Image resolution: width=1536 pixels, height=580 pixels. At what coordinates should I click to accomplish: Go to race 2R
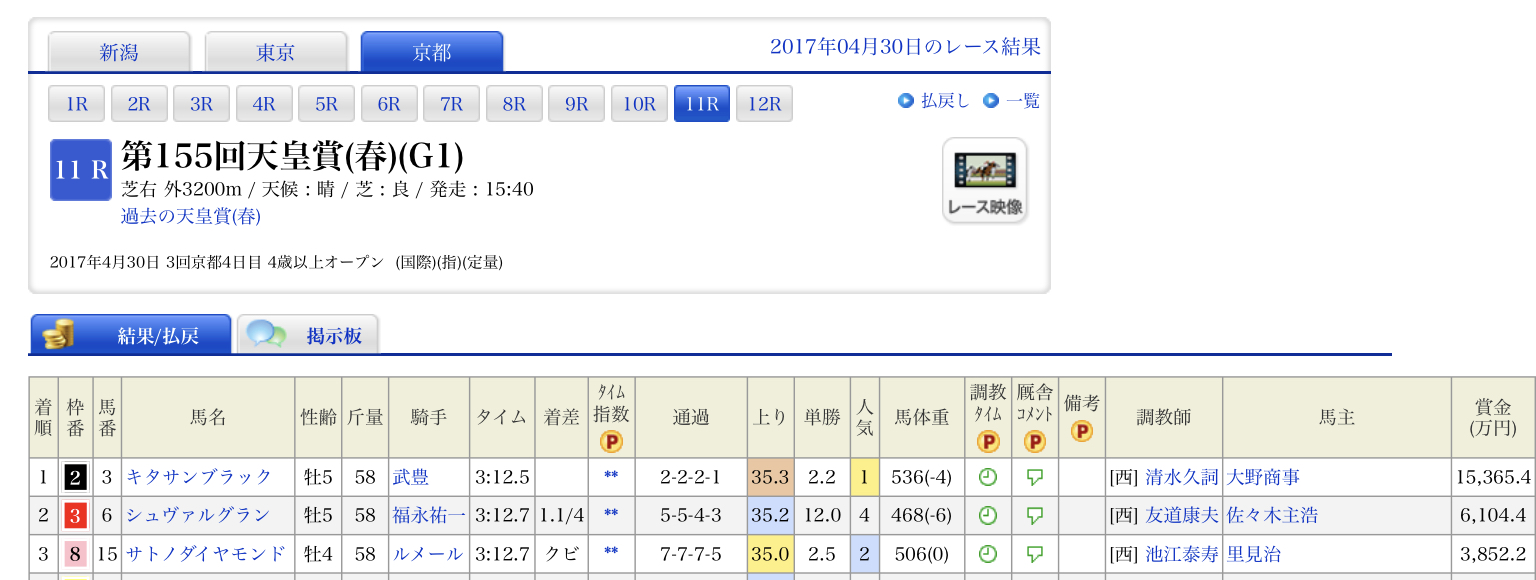[139, 104]
